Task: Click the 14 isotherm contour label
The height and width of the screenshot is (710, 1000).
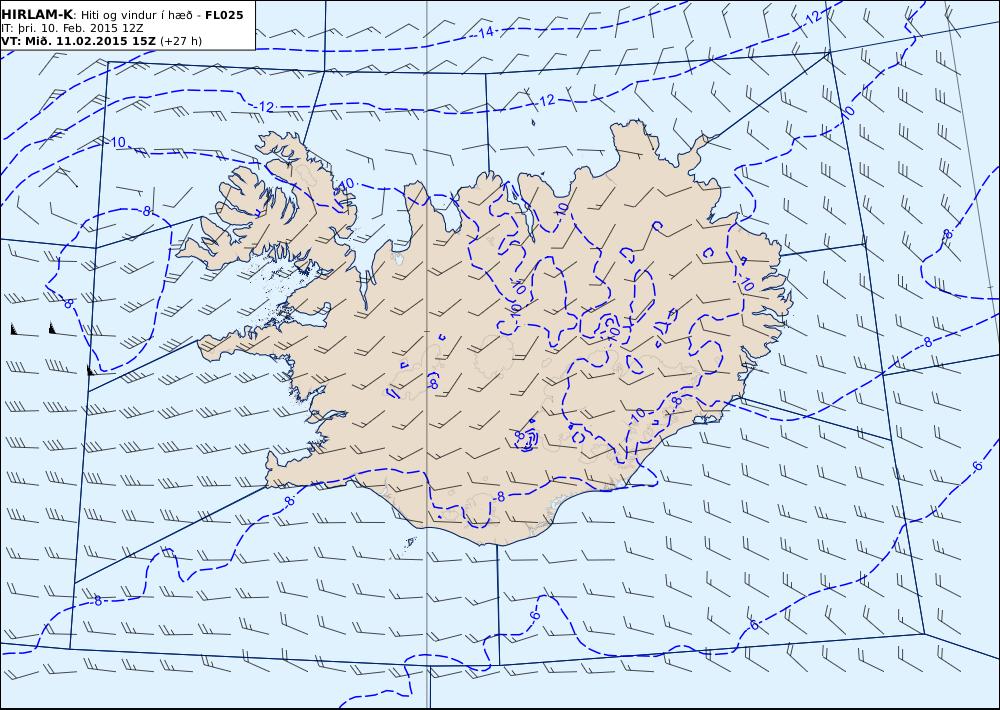Action: [487, 31]
